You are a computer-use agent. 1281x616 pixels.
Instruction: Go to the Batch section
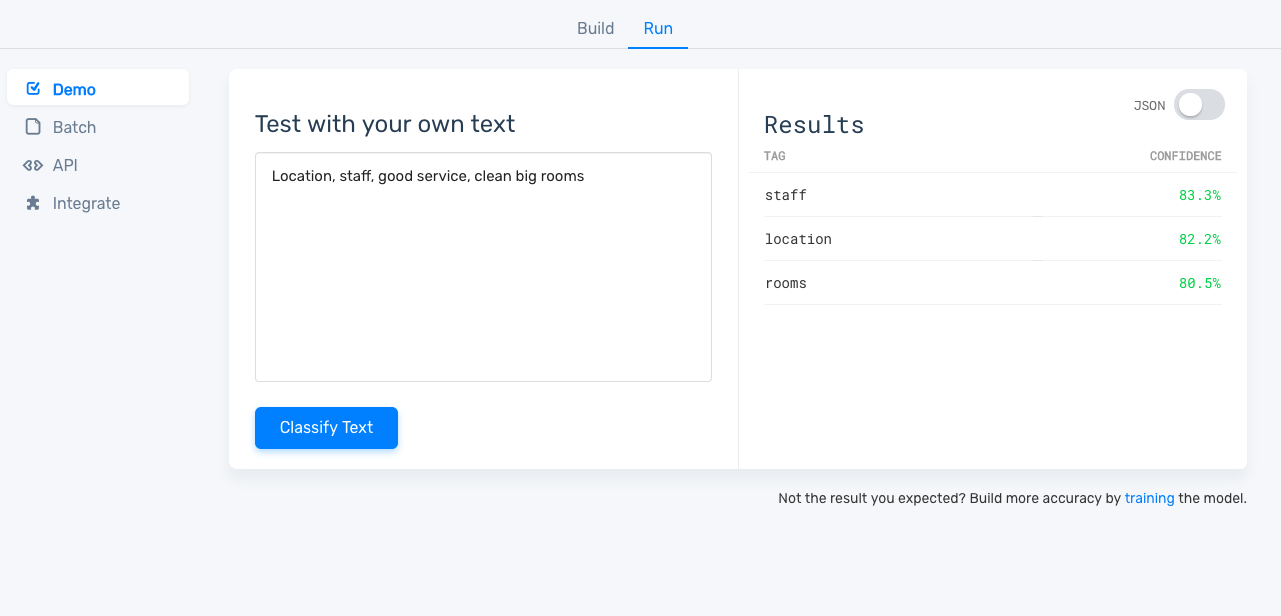[x=74, y=127]
